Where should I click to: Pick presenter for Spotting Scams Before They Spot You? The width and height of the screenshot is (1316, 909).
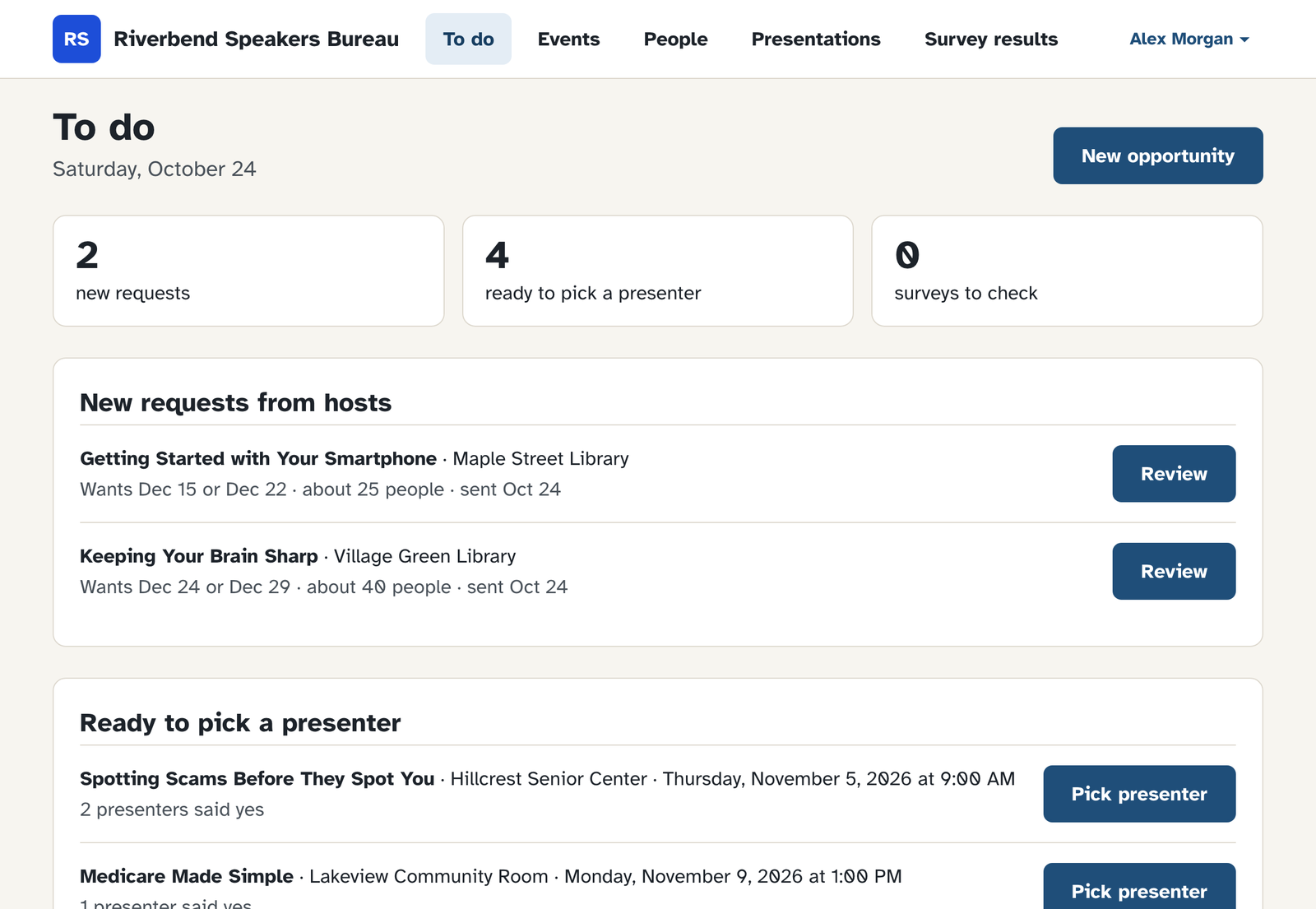click(x=1139, y=794)
